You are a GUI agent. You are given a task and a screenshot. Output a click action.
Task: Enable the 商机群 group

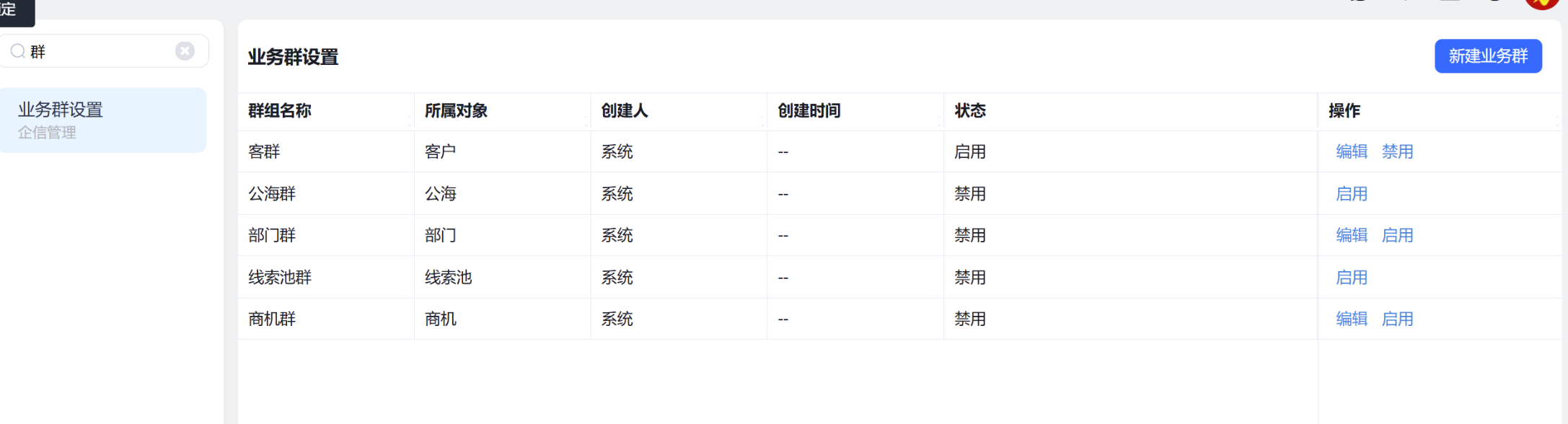pyautogui.click(x=1397, y=319)
